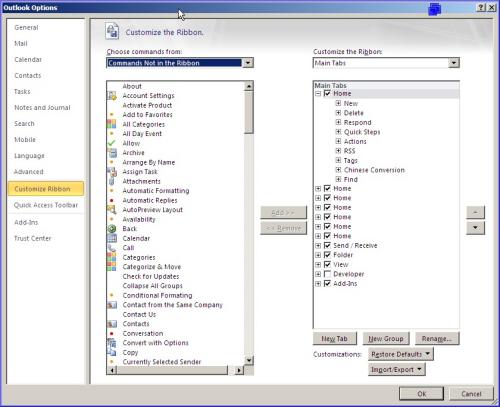This screenshot has height=407, width=500.
Task: Expand the Chinese Conversion group
Action: 338,170
